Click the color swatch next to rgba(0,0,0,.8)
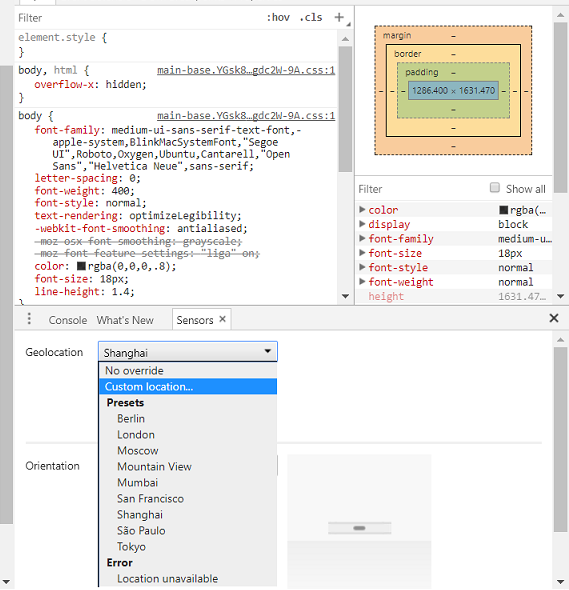Screen dimensions: 569x590 (81, 266)
